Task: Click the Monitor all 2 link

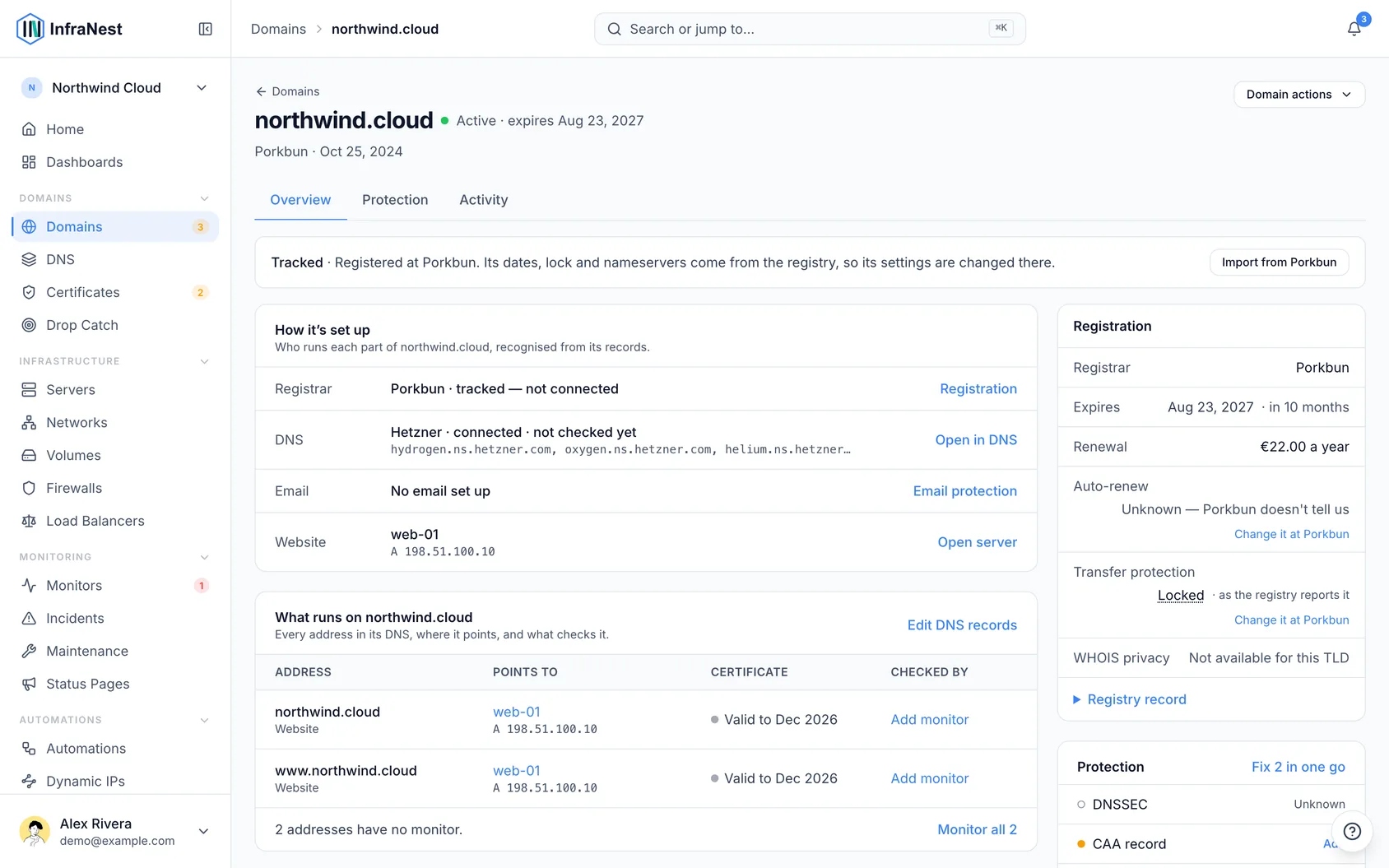Action: tap(977, 829)
